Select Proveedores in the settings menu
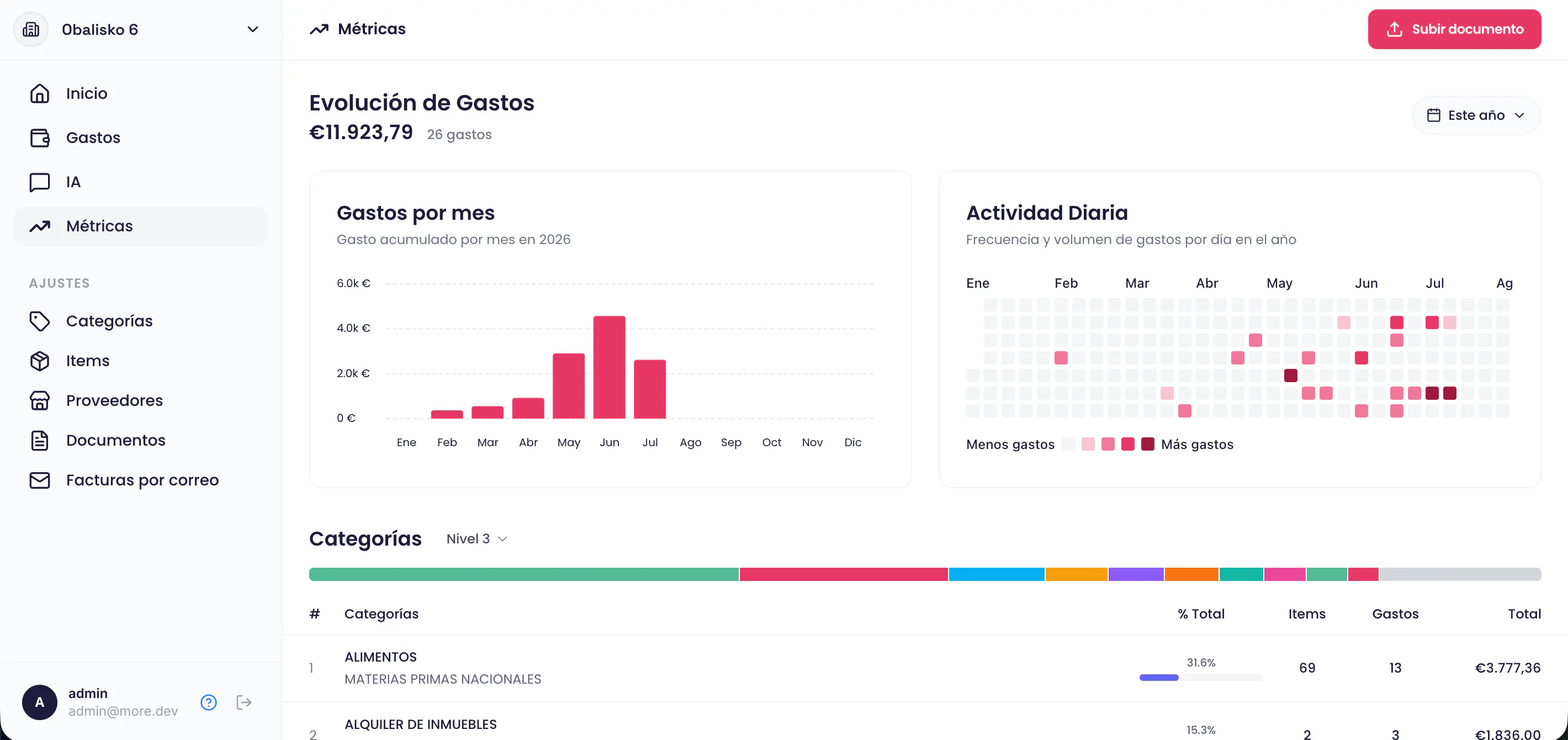This screenshot has height=740, width=1568. click(x=141, y=400)
